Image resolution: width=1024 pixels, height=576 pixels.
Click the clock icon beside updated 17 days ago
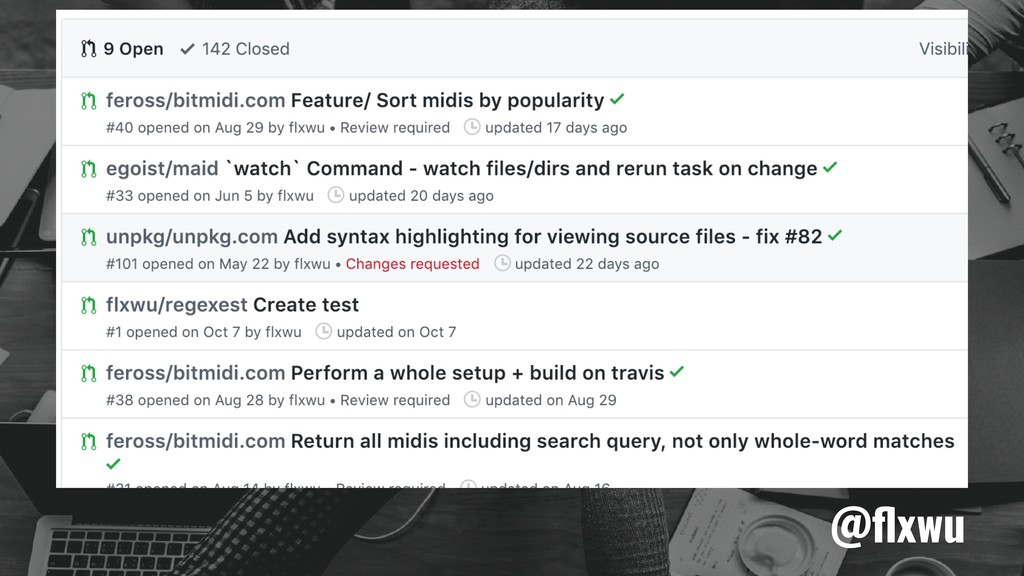472,127
